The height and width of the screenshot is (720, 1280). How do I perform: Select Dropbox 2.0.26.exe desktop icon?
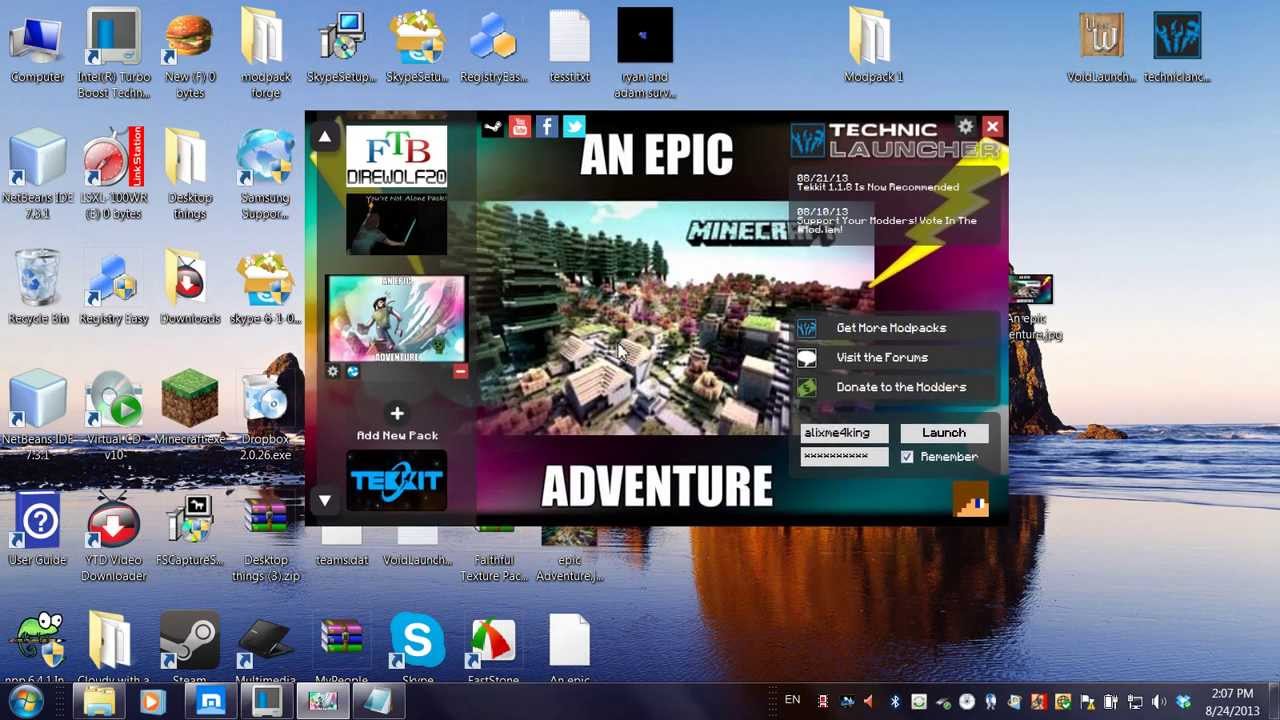point(265,416)
